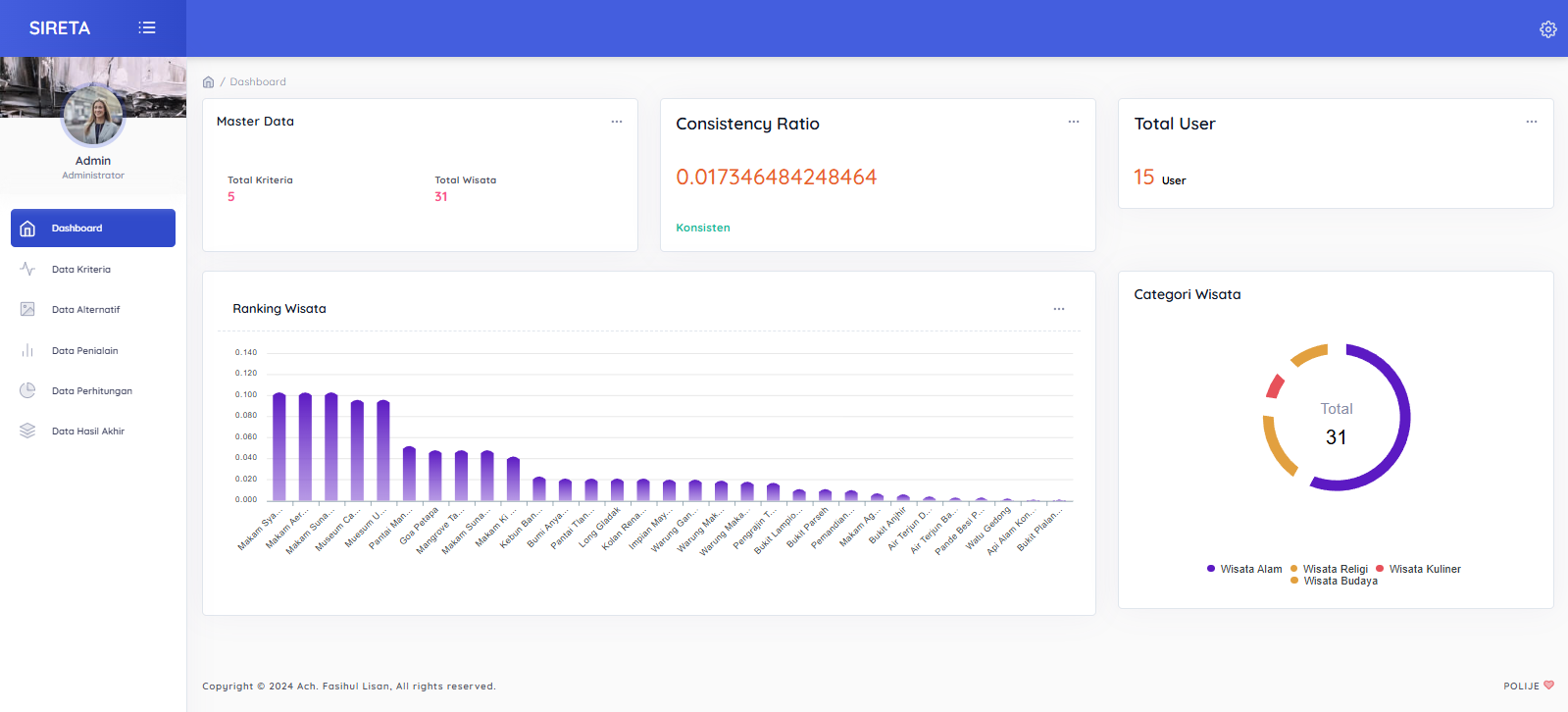Toggle Wisata Alam legend item

(1244, 569)
